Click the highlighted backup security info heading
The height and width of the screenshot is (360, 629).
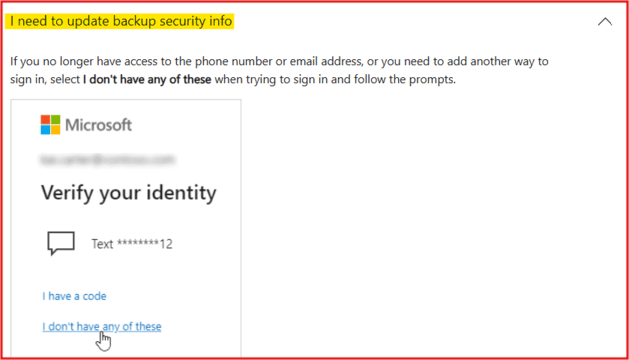pyautogui.click(x=121, y=21)
